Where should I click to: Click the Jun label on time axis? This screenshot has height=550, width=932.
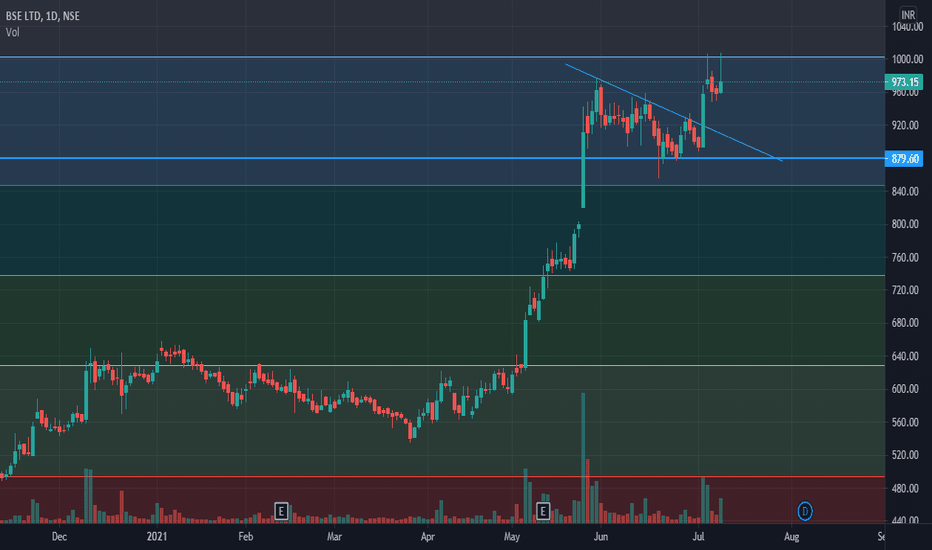point(601,537)
